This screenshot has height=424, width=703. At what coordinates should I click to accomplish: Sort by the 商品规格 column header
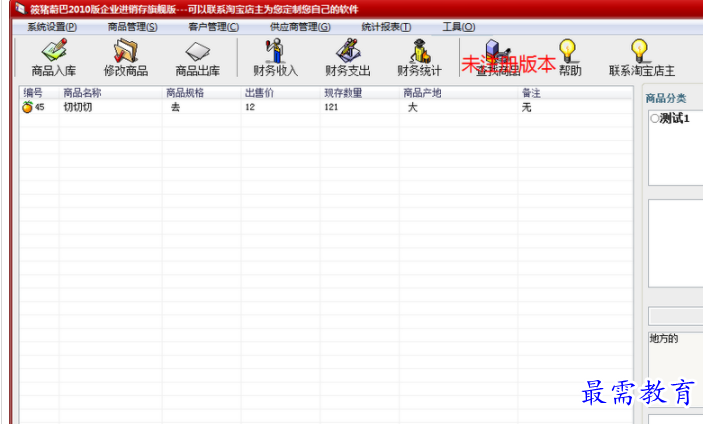point(202,93)
